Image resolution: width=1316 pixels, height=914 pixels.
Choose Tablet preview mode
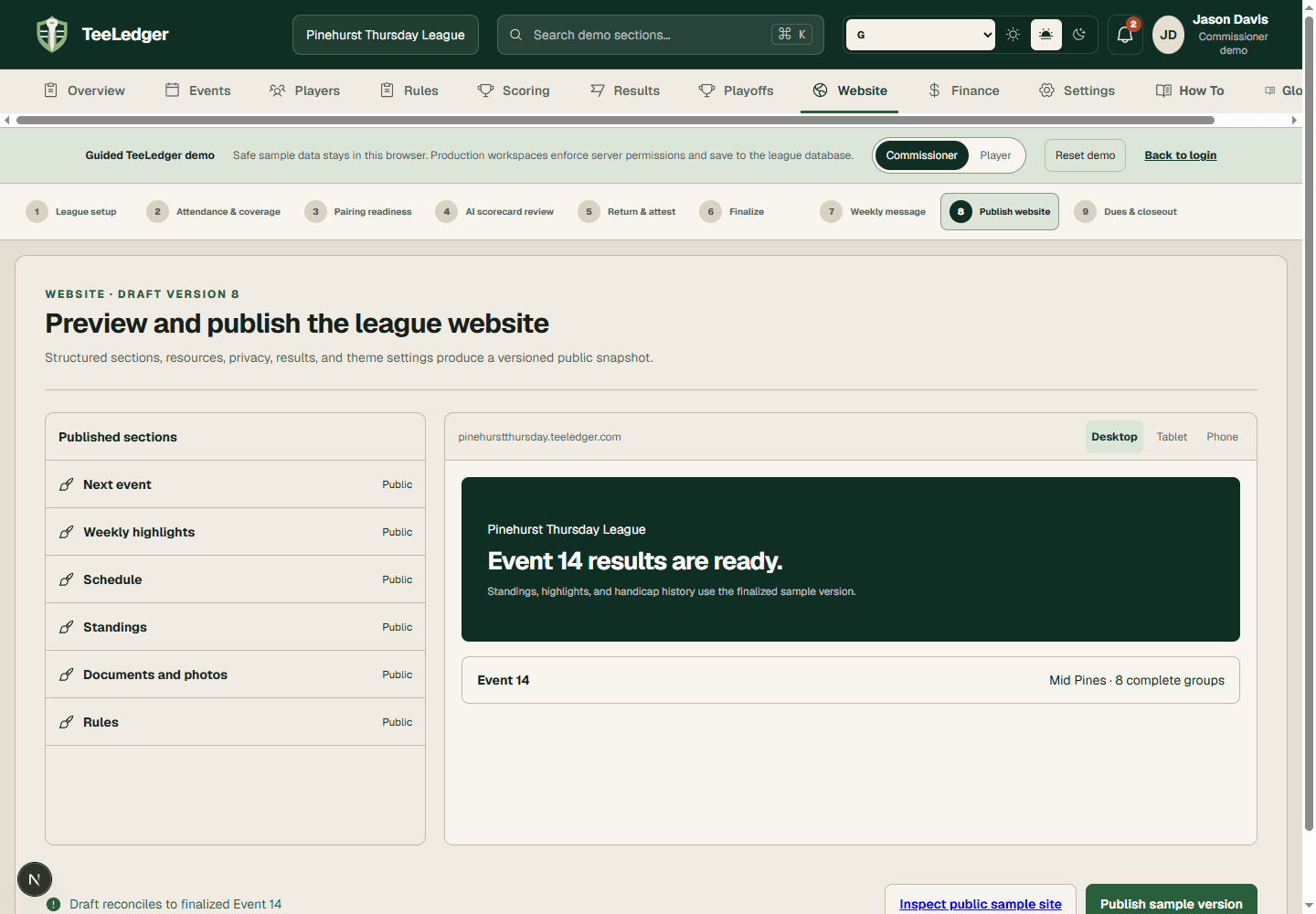(x=1172, y=437)
